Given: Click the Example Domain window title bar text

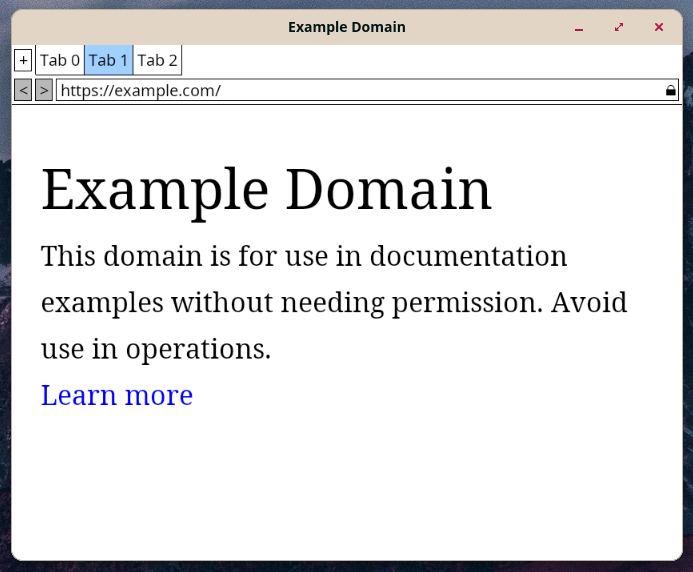Looking at the screenshot, I should (347, 27).
